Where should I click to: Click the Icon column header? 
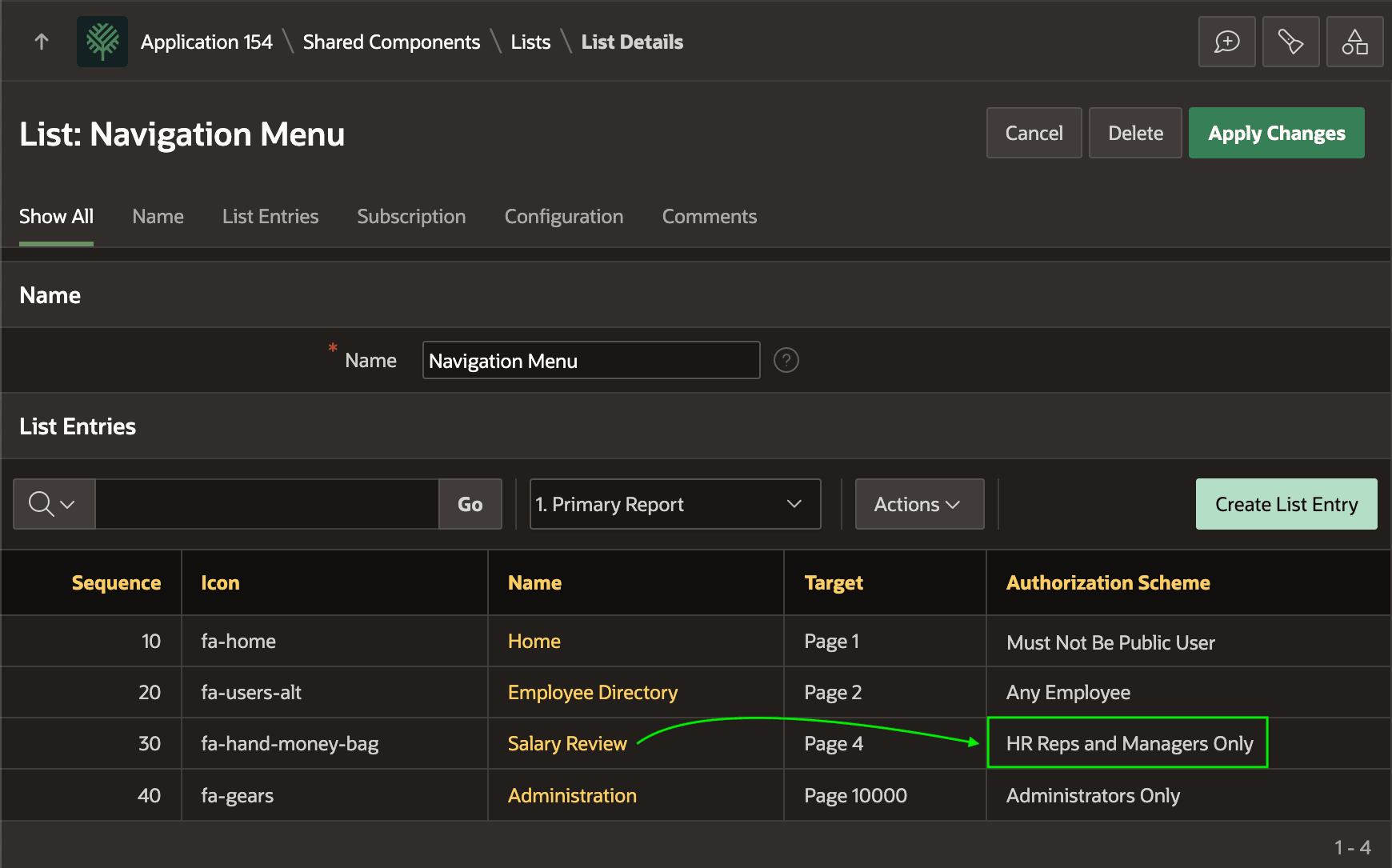click(x=220, y=582)
